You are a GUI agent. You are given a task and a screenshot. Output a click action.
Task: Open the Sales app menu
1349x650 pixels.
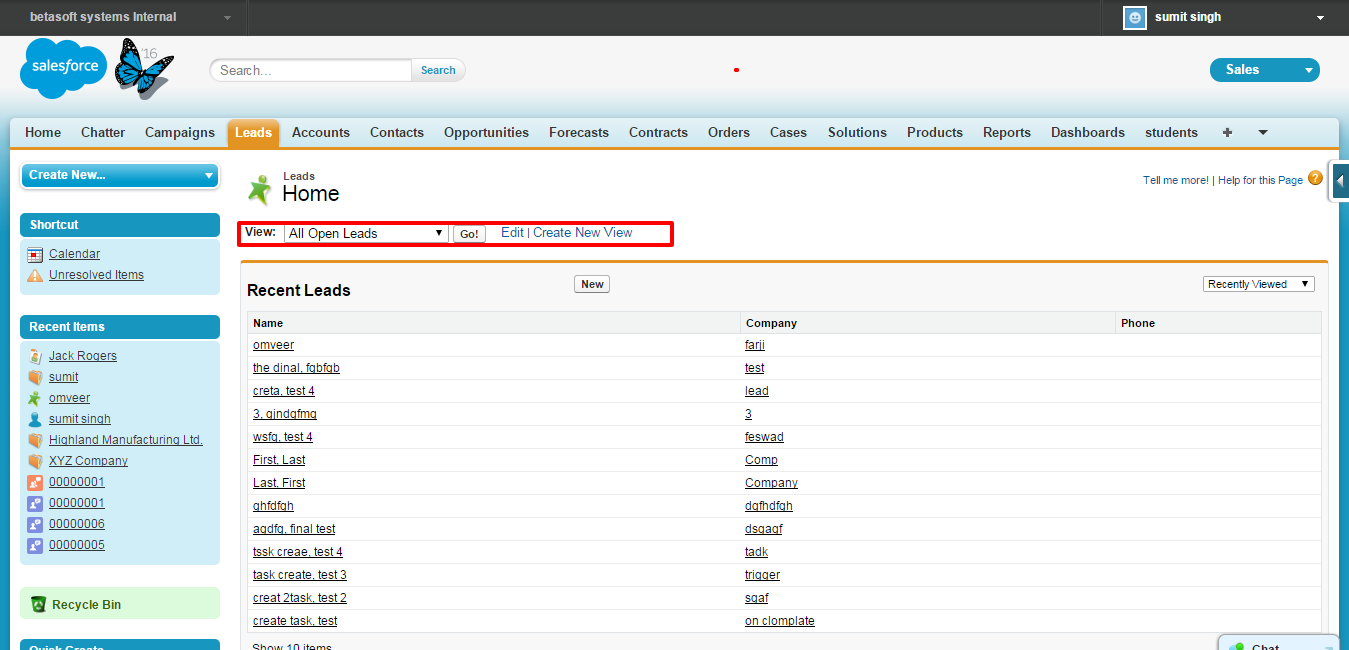click(1264, 69)
